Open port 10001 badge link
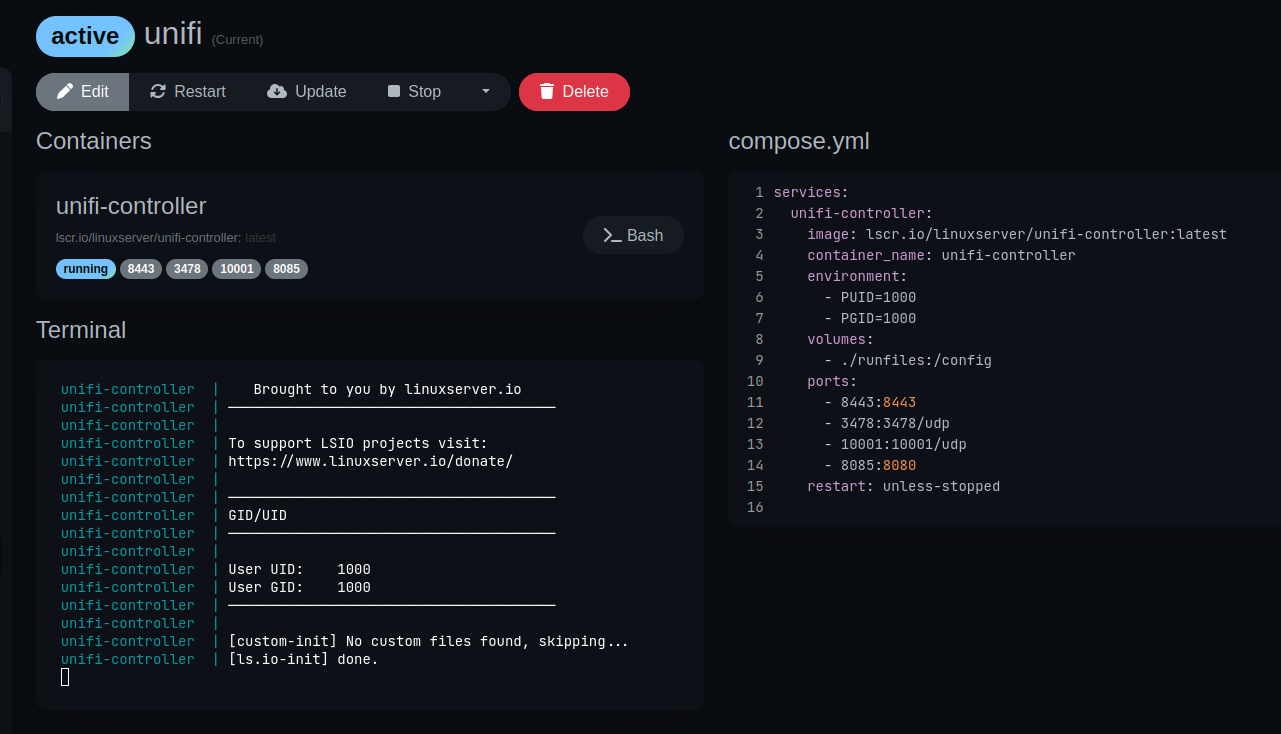Viewport: 1281px width, 734px height. [x=236, y=269]
